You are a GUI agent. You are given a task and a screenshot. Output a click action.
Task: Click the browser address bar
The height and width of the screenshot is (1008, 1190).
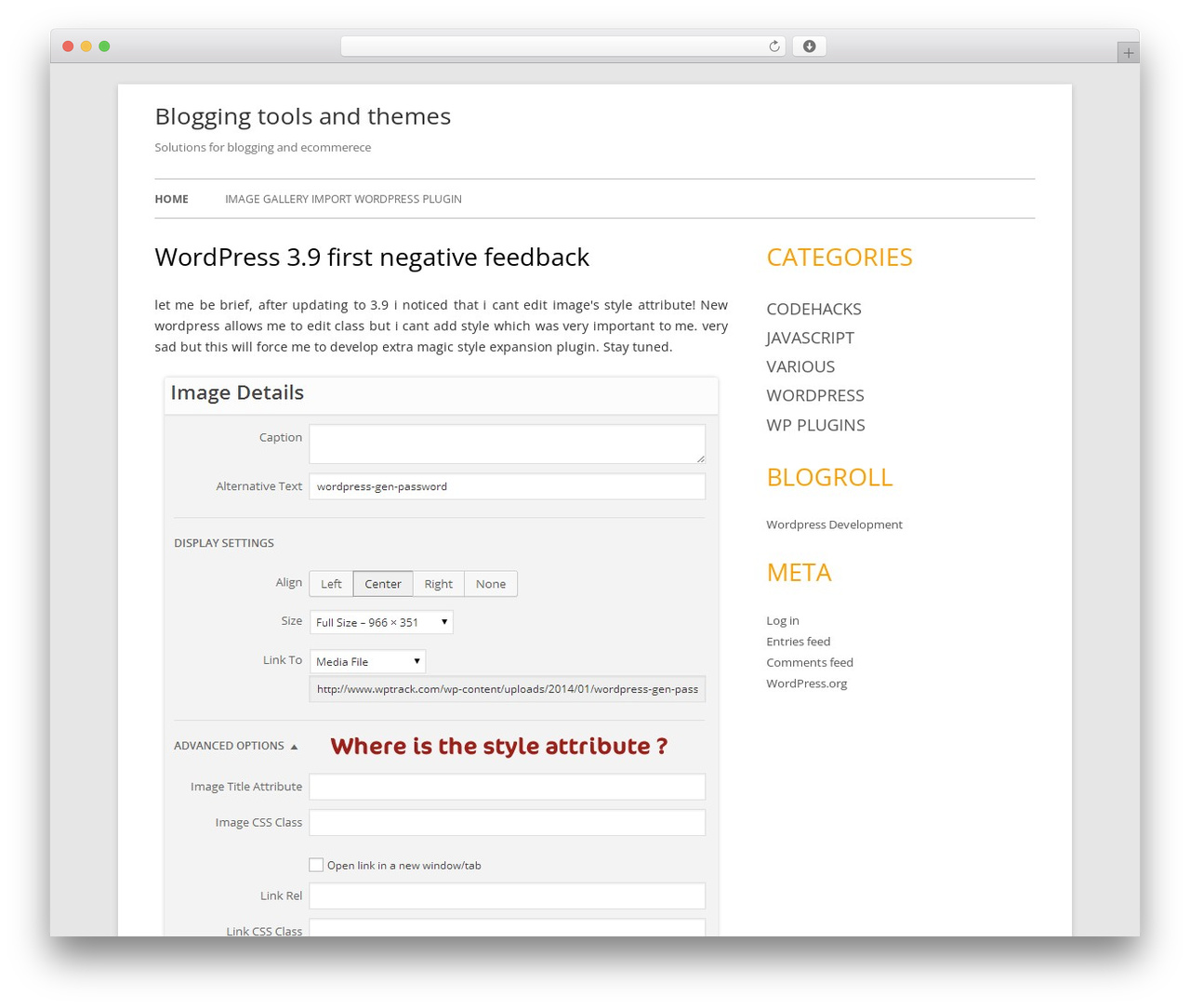click(562, 46)
